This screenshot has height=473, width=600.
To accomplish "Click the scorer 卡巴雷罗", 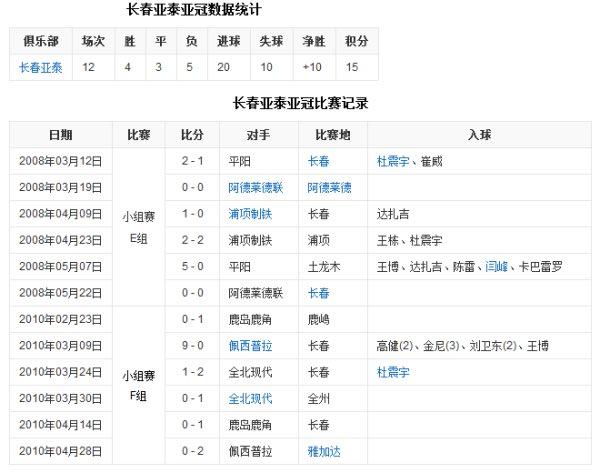I will pos(541,266).
